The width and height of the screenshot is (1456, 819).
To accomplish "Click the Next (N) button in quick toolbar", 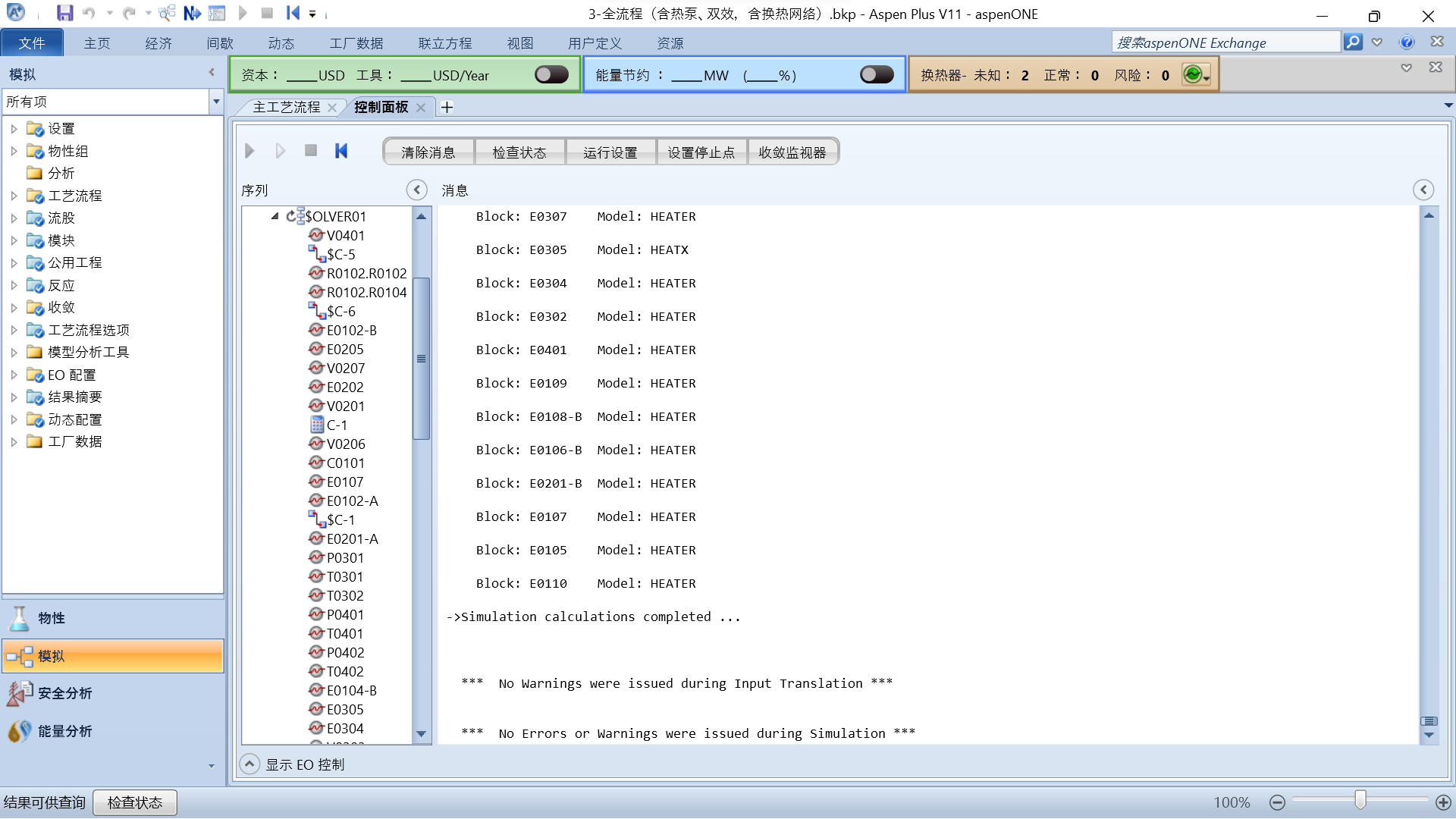I will click(x=192, y=13).
